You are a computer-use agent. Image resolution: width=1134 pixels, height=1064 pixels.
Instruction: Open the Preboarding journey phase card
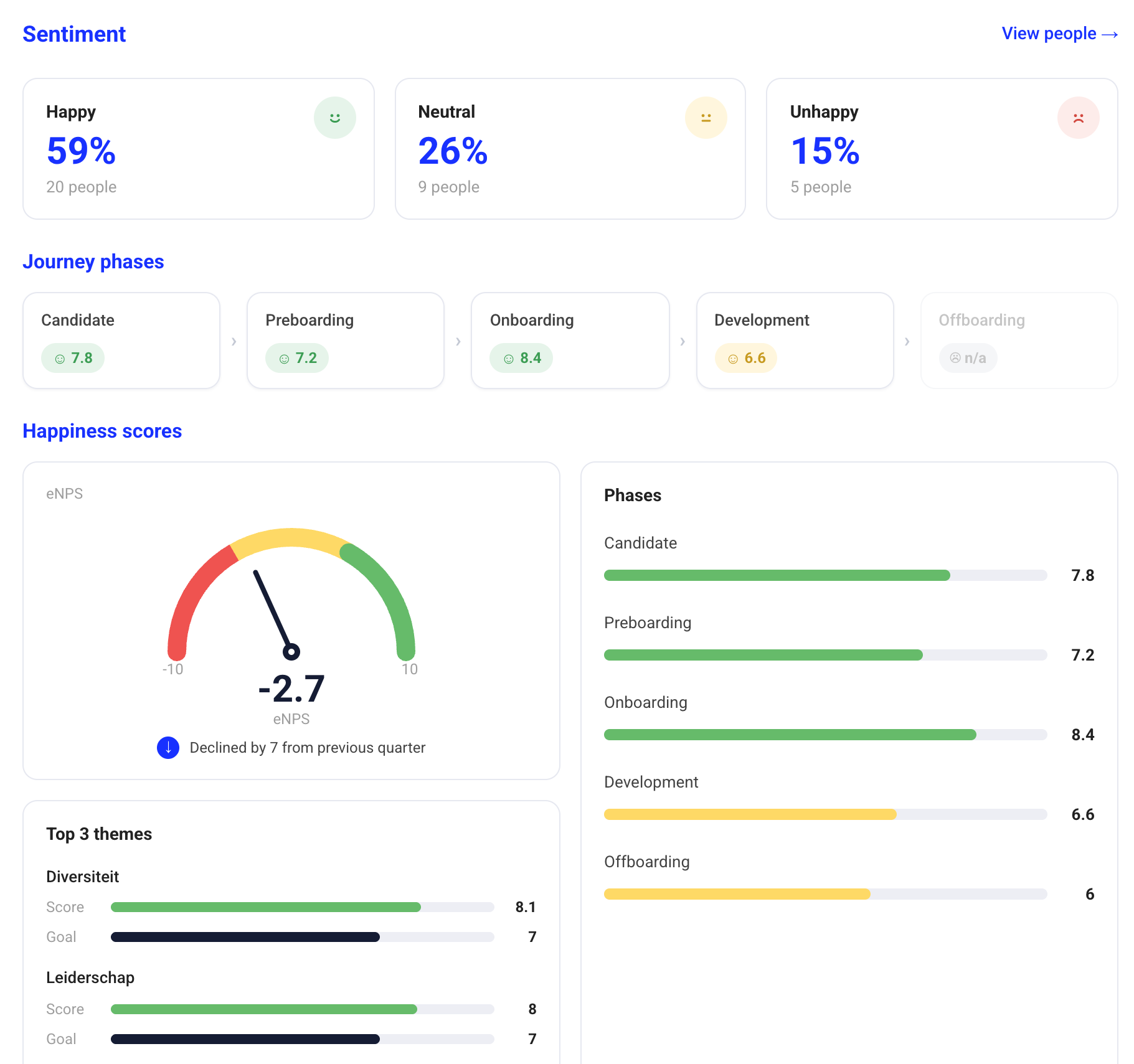(346, 341)
